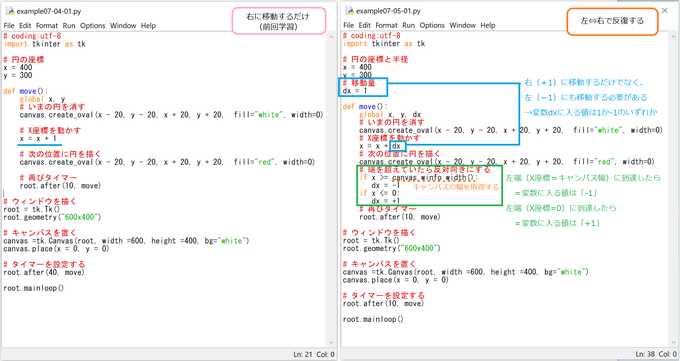680x361 pixels.
Task: Click 'x = 400' line in right editor
Action: (x=357, y=67)
